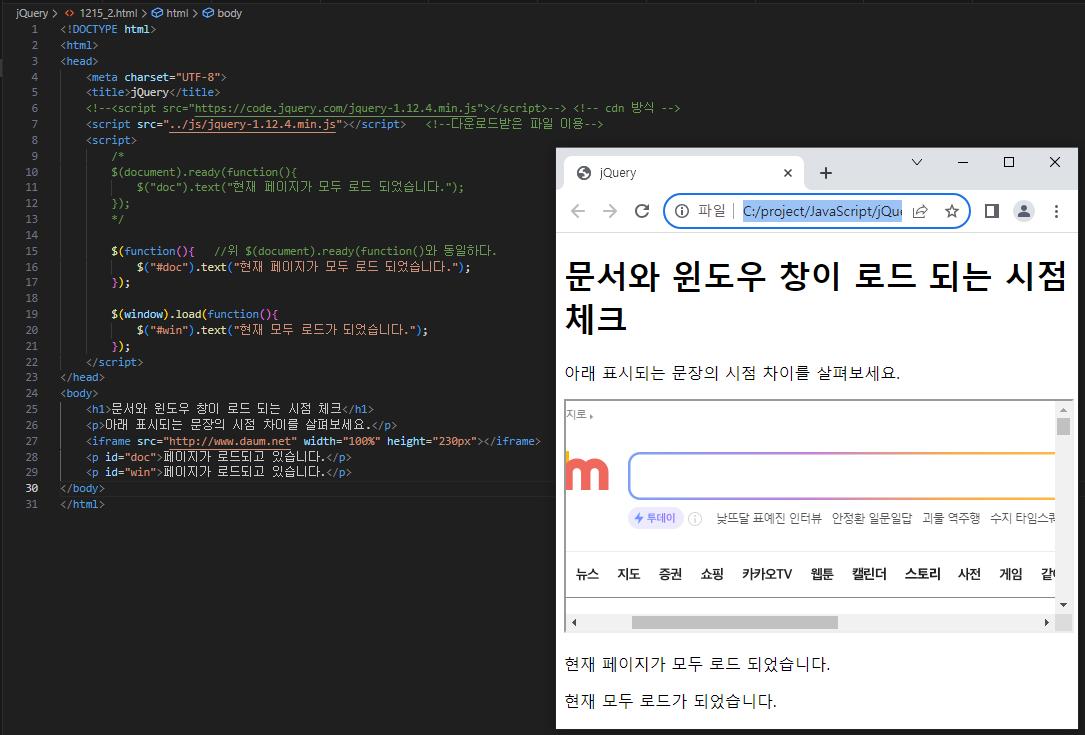Select the jQuery tab in Chrome

[682, 173]
